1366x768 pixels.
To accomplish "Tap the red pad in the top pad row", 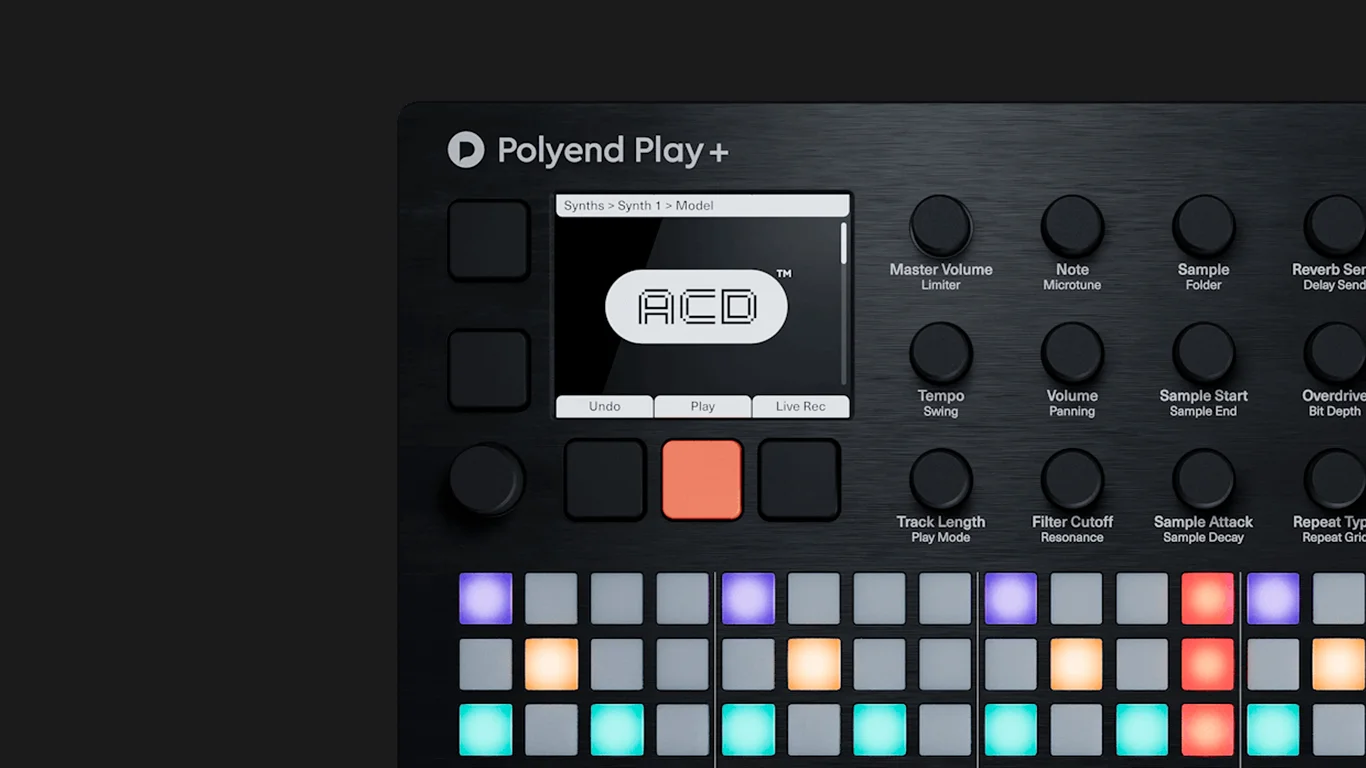I will pos(1207,598).
